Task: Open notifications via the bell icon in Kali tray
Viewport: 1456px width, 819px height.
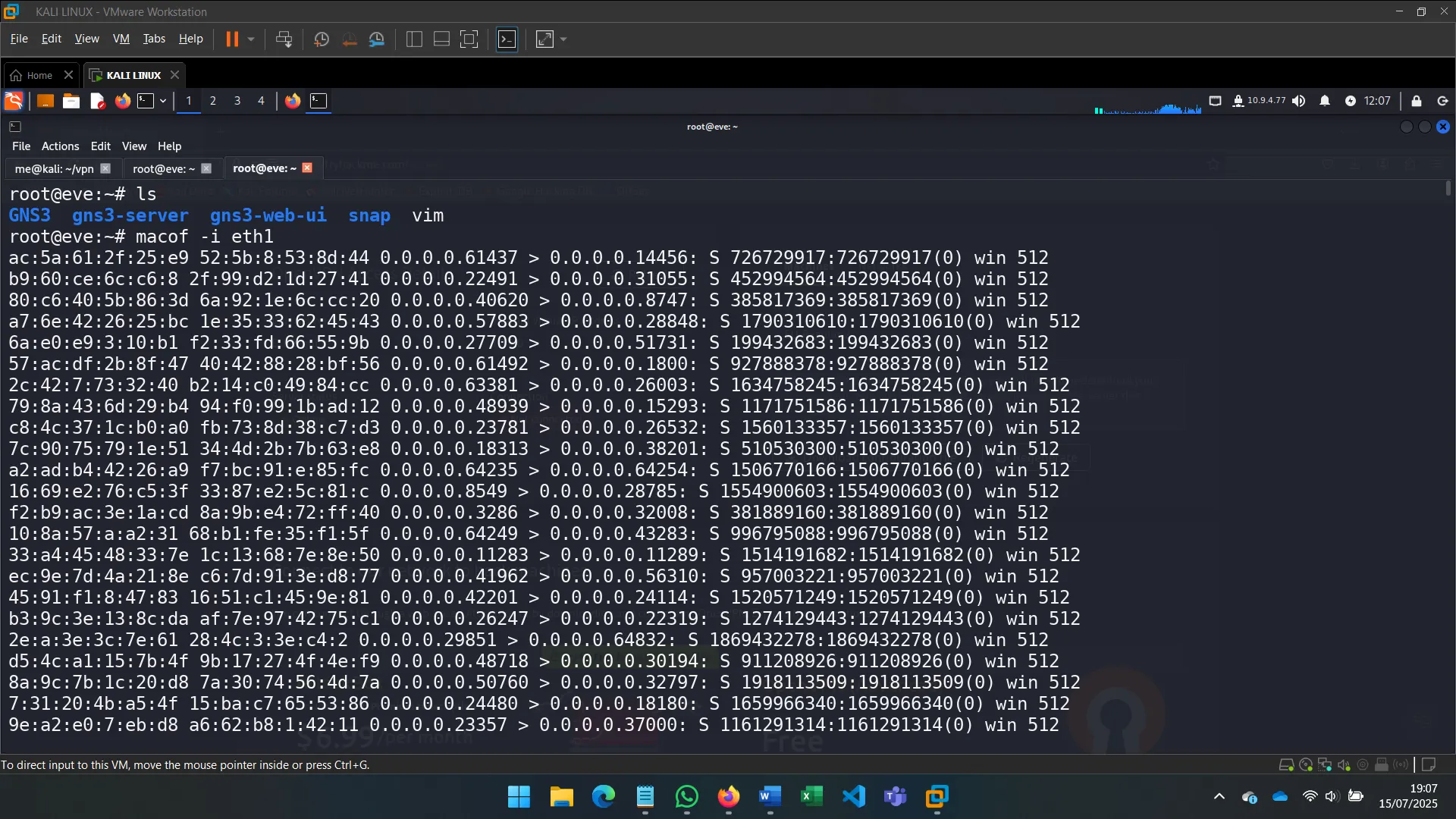Action: 1325,101
